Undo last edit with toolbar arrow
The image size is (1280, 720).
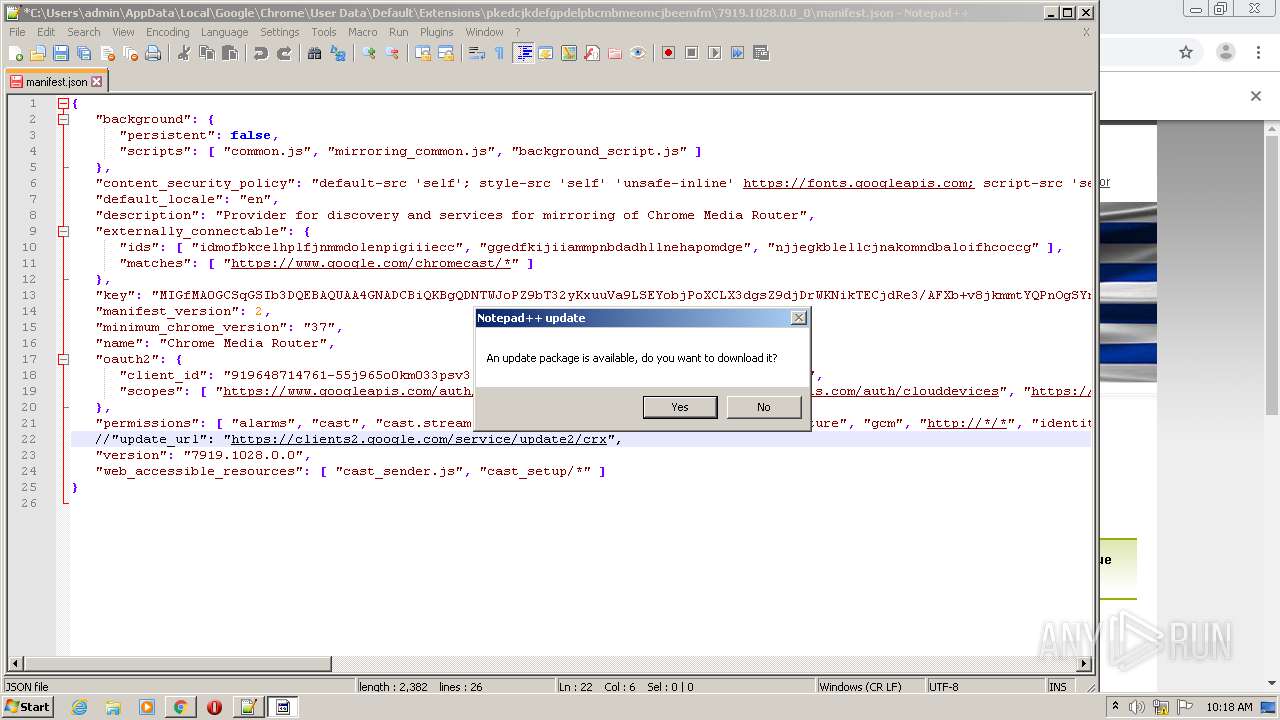pyautogui.click(x=260, y=53)
